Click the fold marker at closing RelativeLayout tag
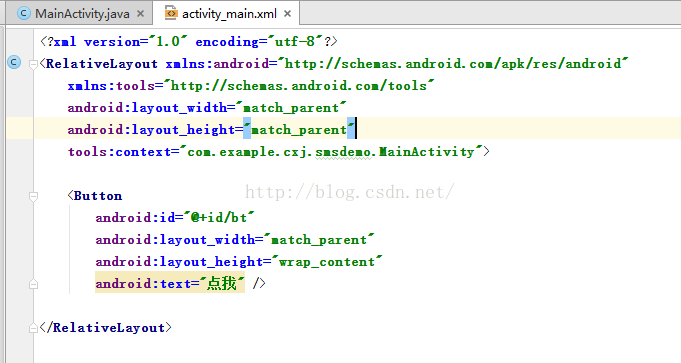The height and width of the screenshot is (363, 681). point(33,328)
